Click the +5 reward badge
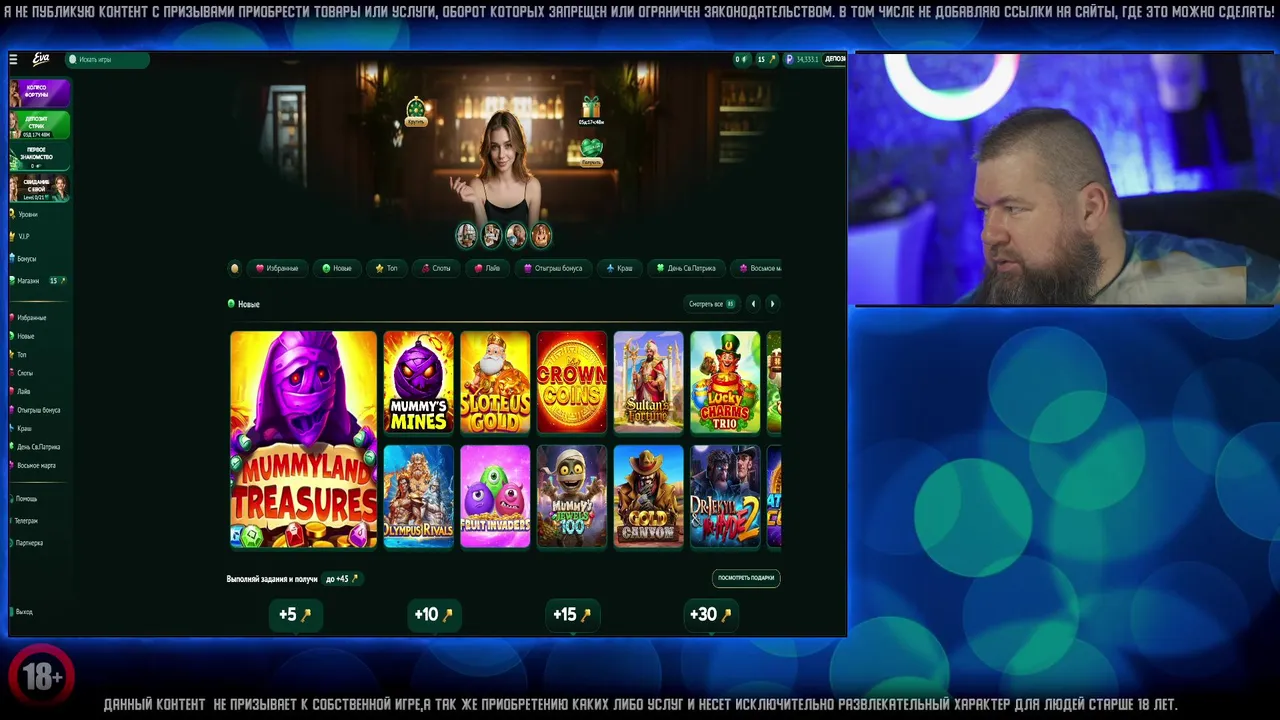Image resolution: width=1280 pixels, height=720 pixels. click(295, 615)
